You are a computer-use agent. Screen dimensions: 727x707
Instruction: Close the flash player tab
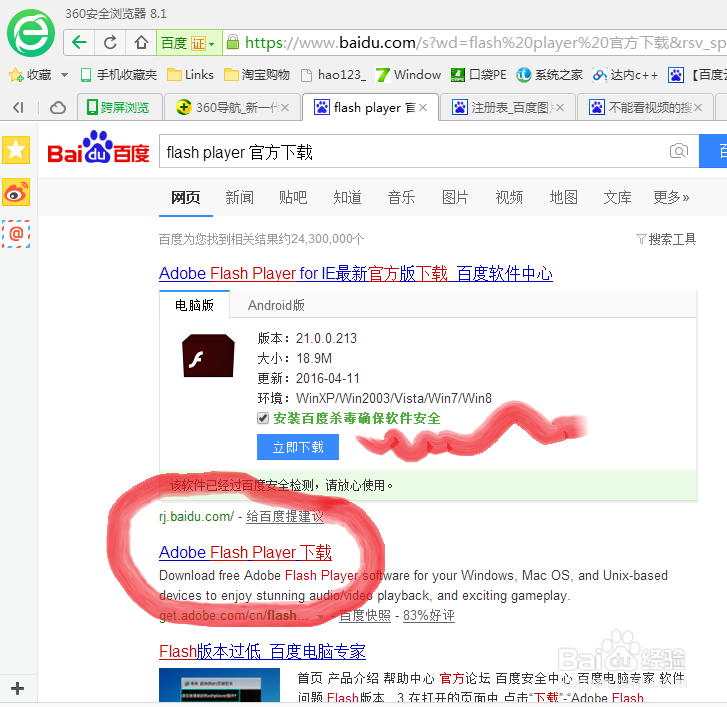pyautogui.click(x=423, y=108)
